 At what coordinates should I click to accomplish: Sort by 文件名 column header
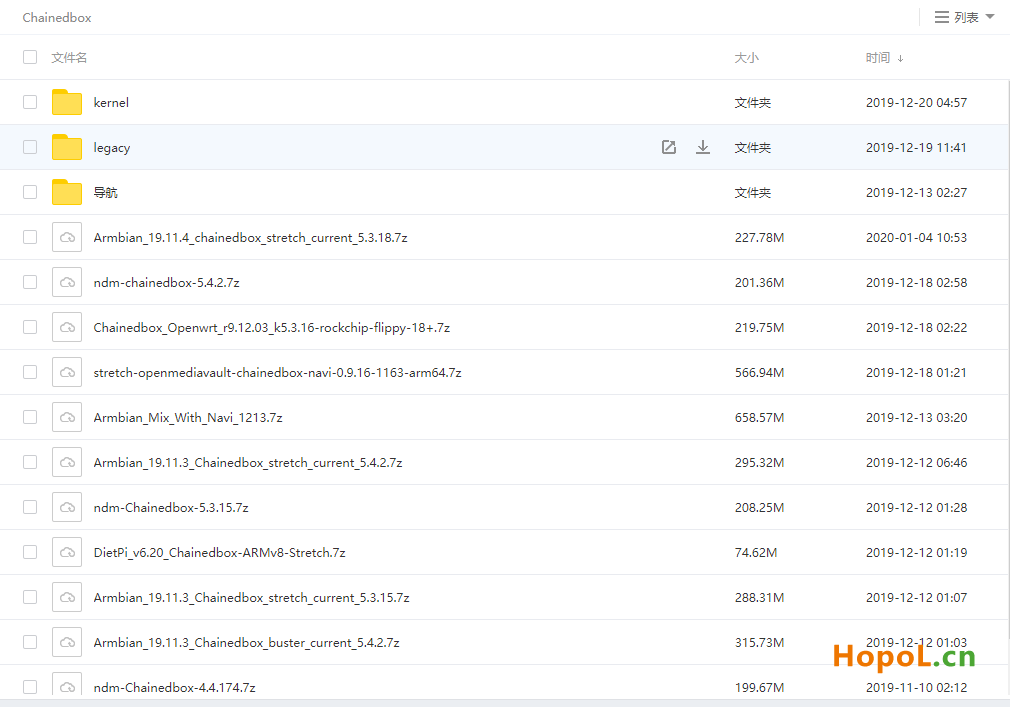pos(69,58)
